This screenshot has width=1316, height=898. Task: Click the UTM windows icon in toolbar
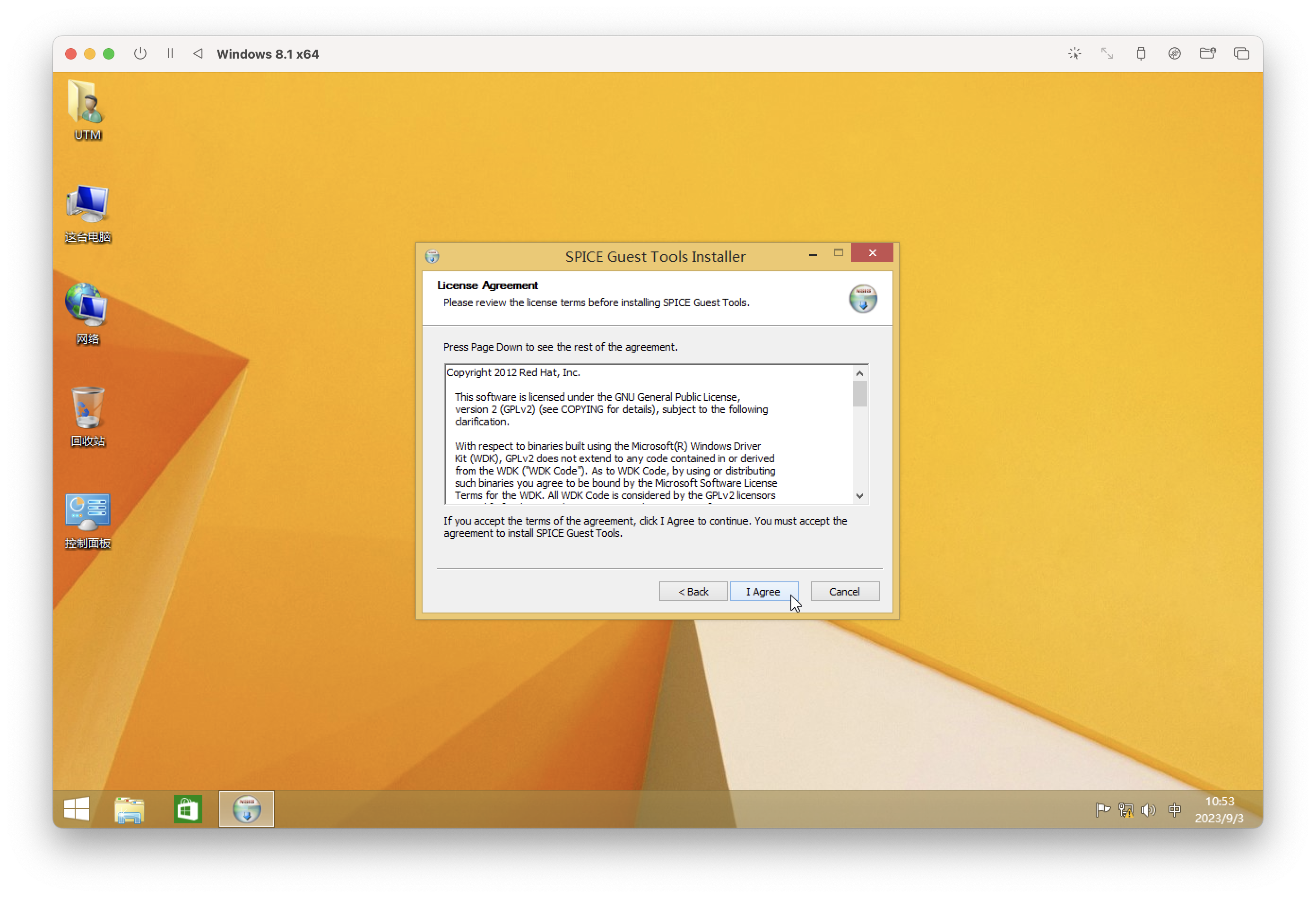tap(1241, 53)
